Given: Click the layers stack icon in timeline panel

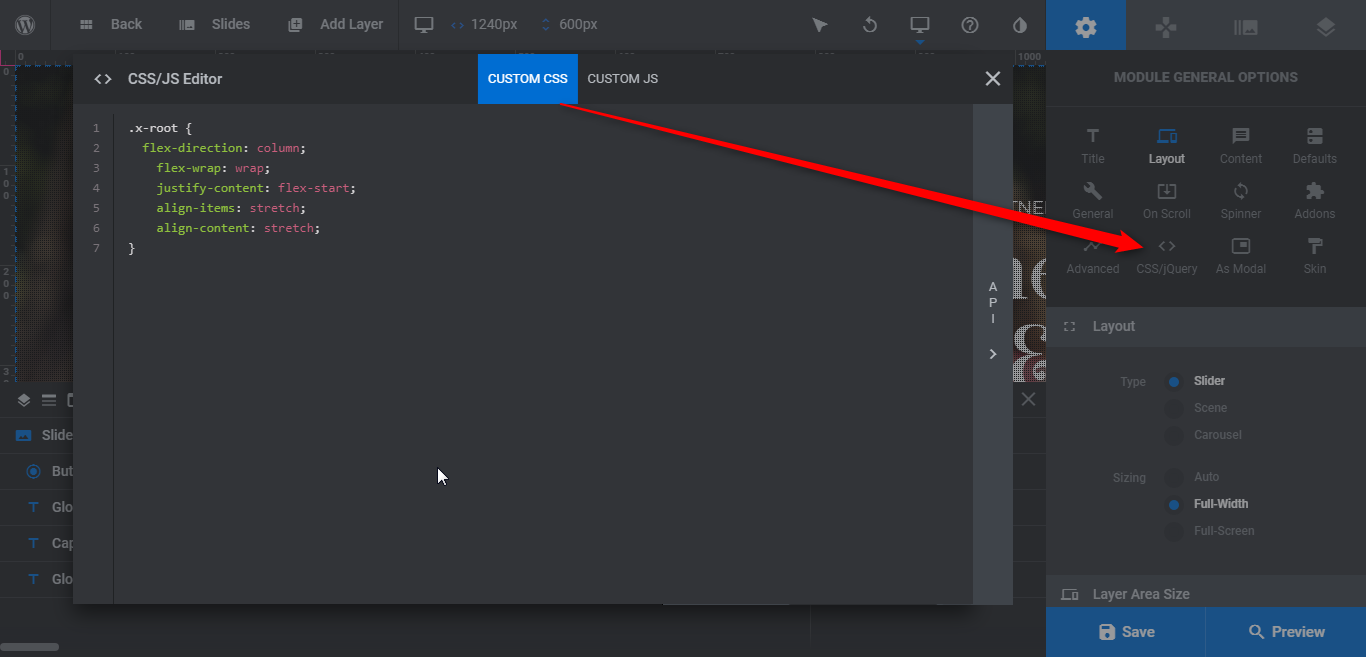Looking at the screenshot, I should click(24, 400).
